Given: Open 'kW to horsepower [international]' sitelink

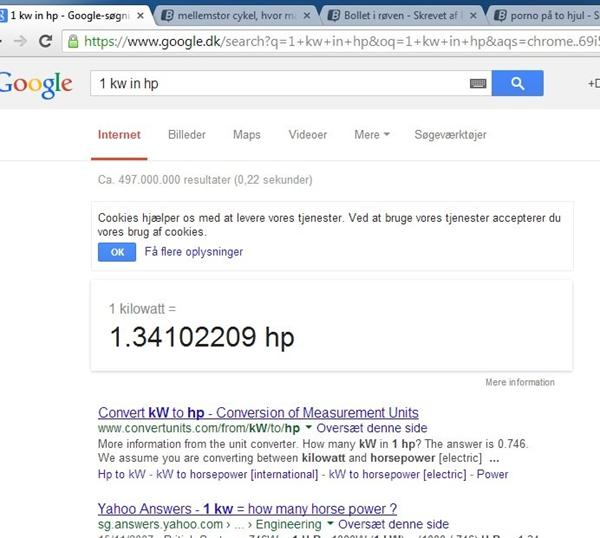Looking at the screenshot, I should (x=237, y=474).
